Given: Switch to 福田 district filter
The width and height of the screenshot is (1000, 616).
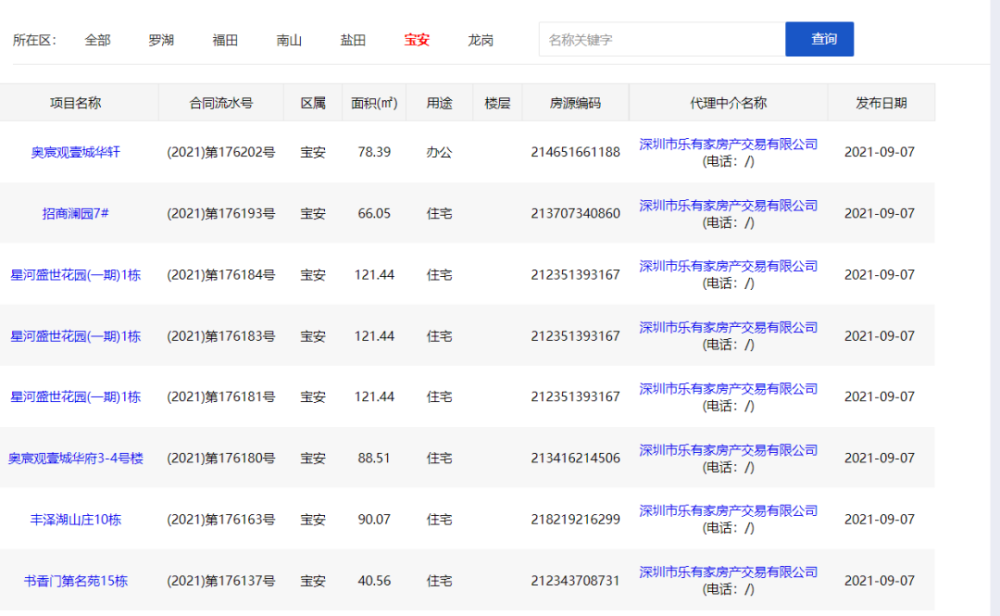Looking at the screenshot, I should [225, 40].
